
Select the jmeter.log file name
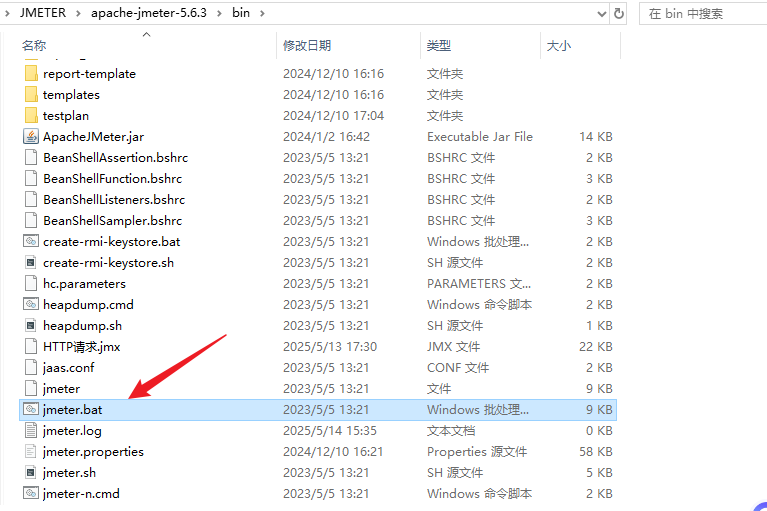(x=72, y=431)
